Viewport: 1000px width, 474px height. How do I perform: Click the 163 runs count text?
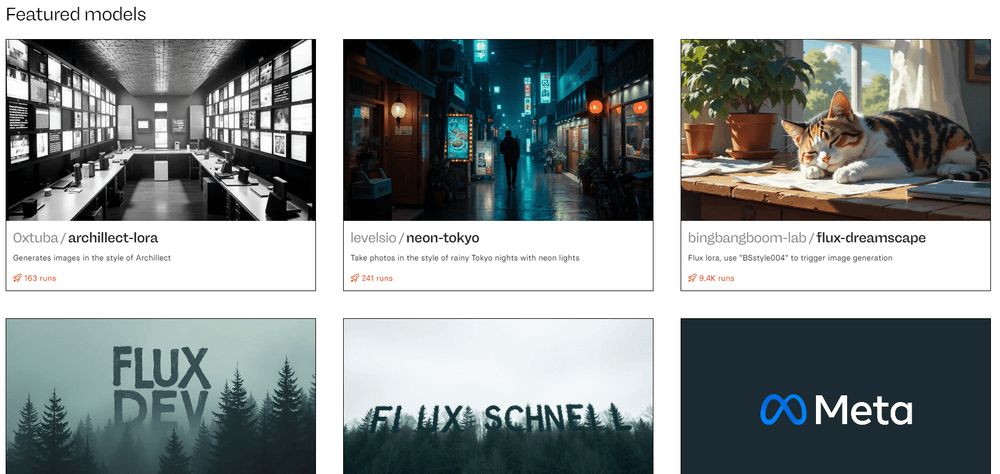click(40, 278)
